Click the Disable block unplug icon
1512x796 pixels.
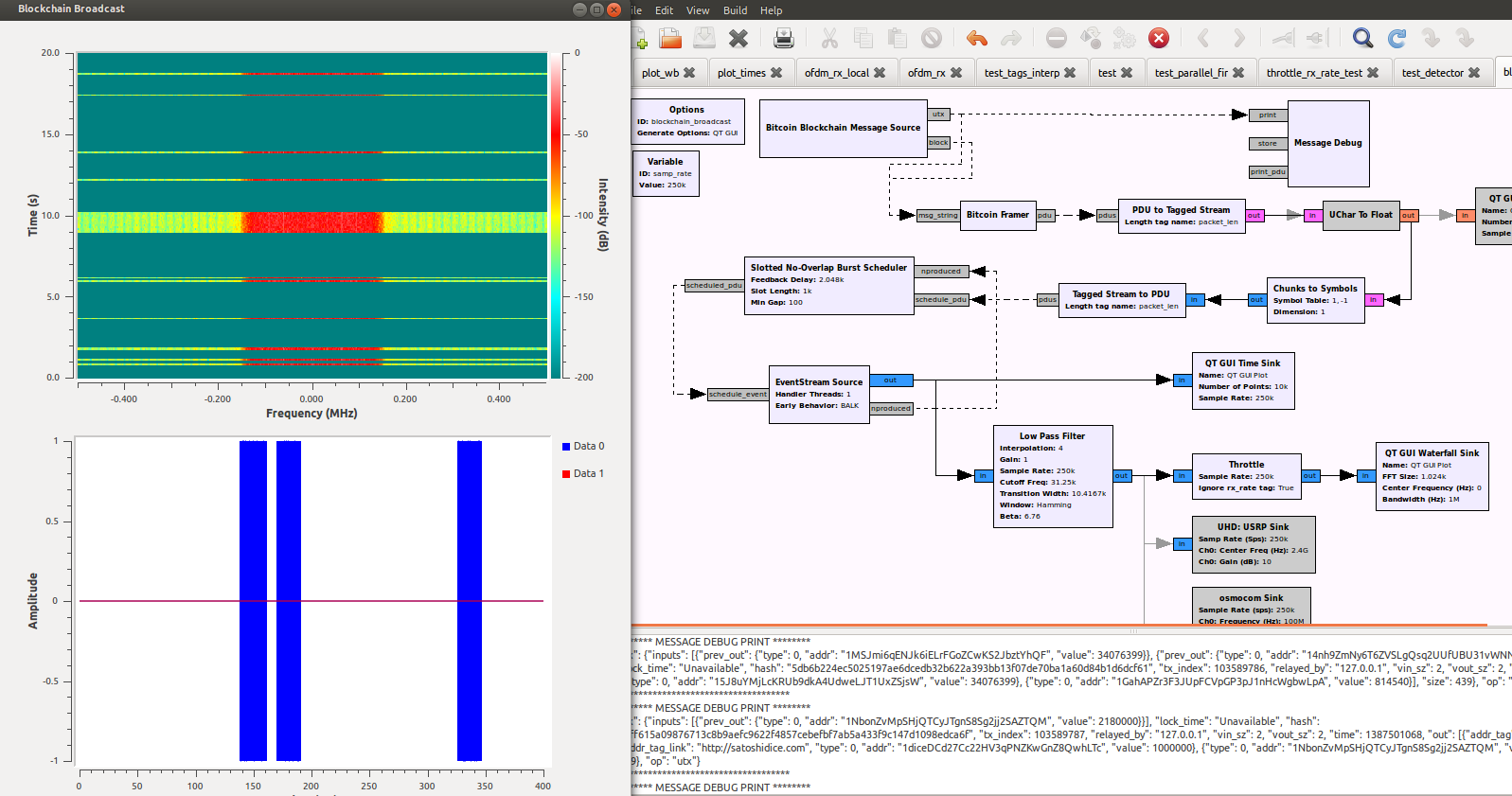[x=1317, y=38]
